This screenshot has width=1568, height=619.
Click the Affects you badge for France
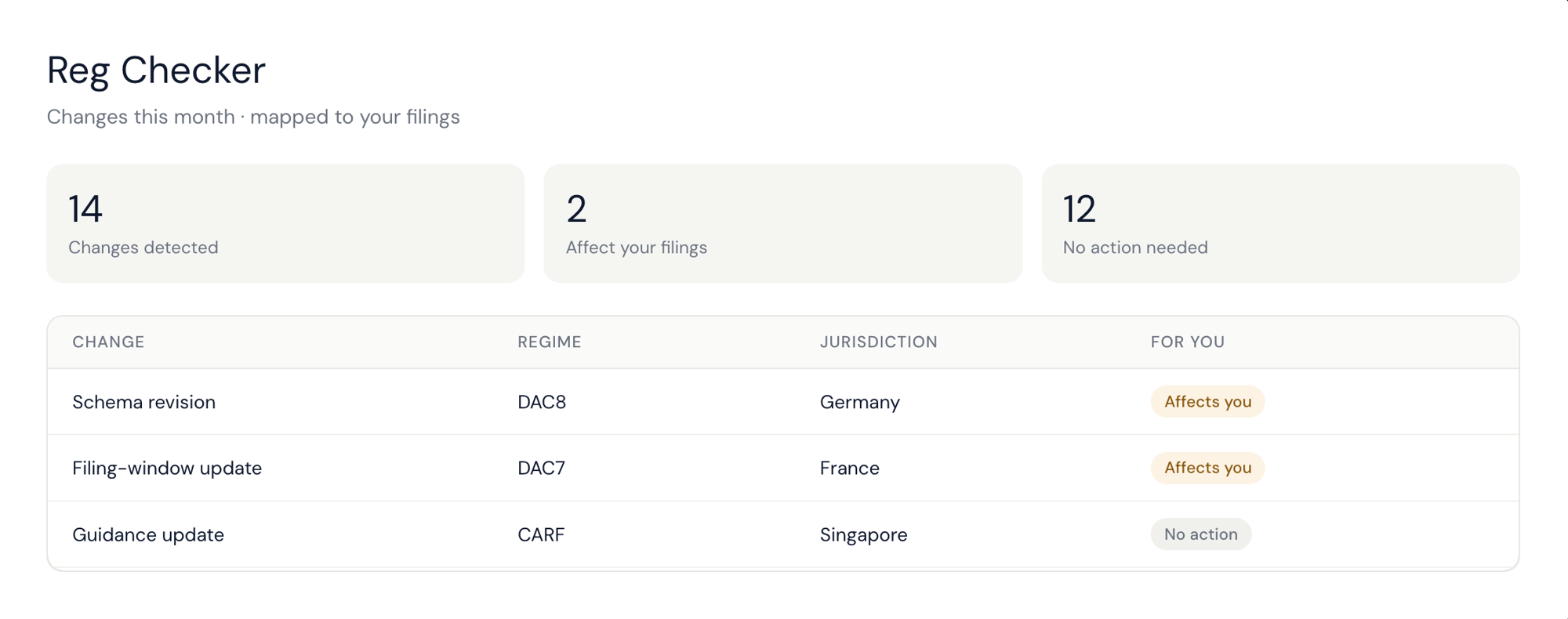pos(1207,468)
